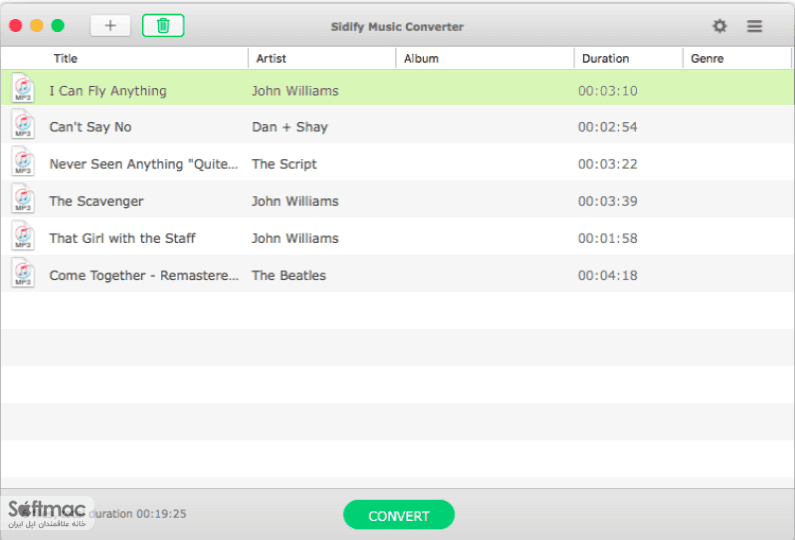Select the track "Never Seen Anything "Quite..."
The image size is (795, 540).
pyautogui.click(x=143, y=164)
